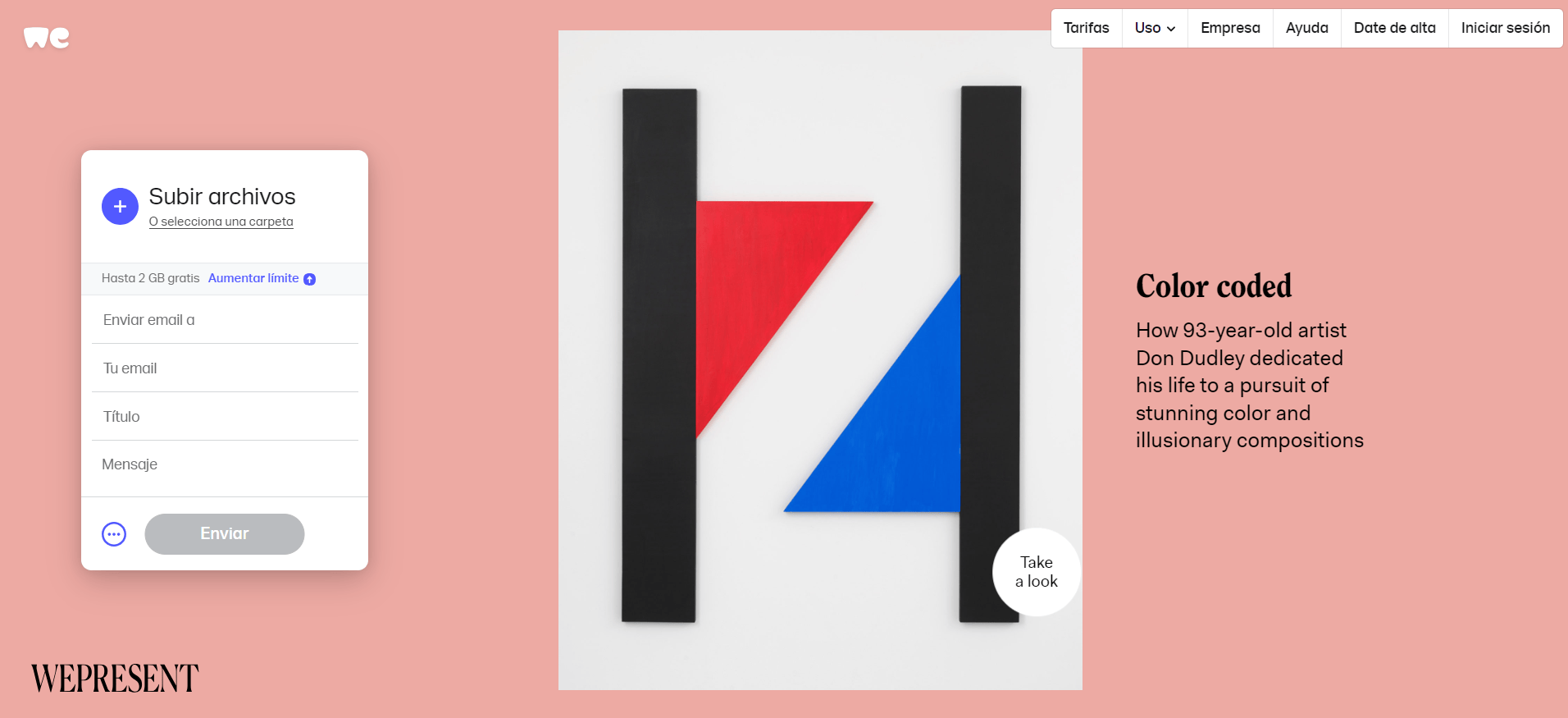Focus the Tu email field

[225, 368]
